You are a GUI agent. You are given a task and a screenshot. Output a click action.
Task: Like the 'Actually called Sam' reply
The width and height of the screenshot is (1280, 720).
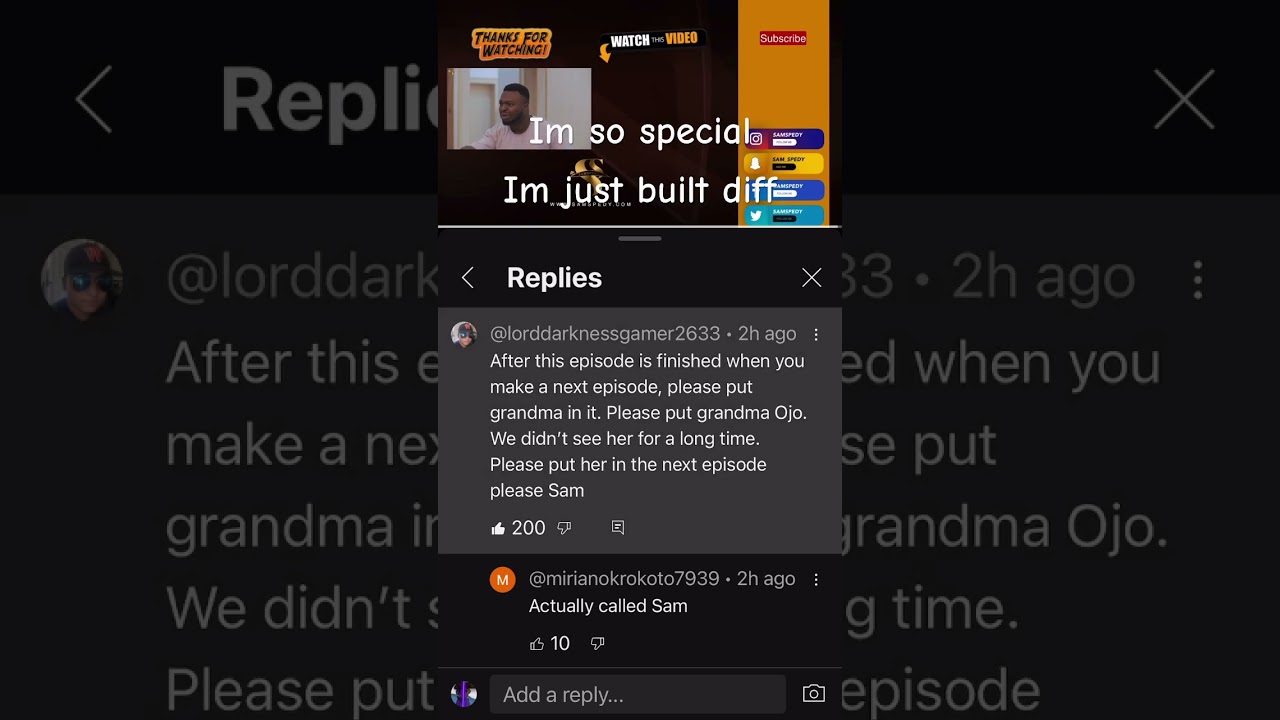tap(537, 644)
